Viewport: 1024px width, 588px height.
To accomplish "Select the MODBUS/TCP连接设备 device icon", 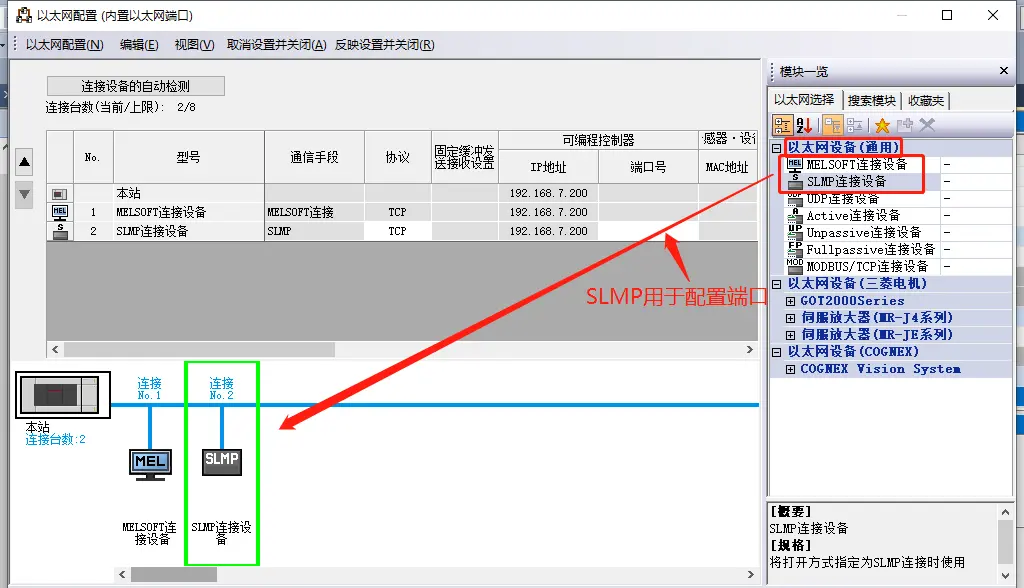I will coord(795,266).
